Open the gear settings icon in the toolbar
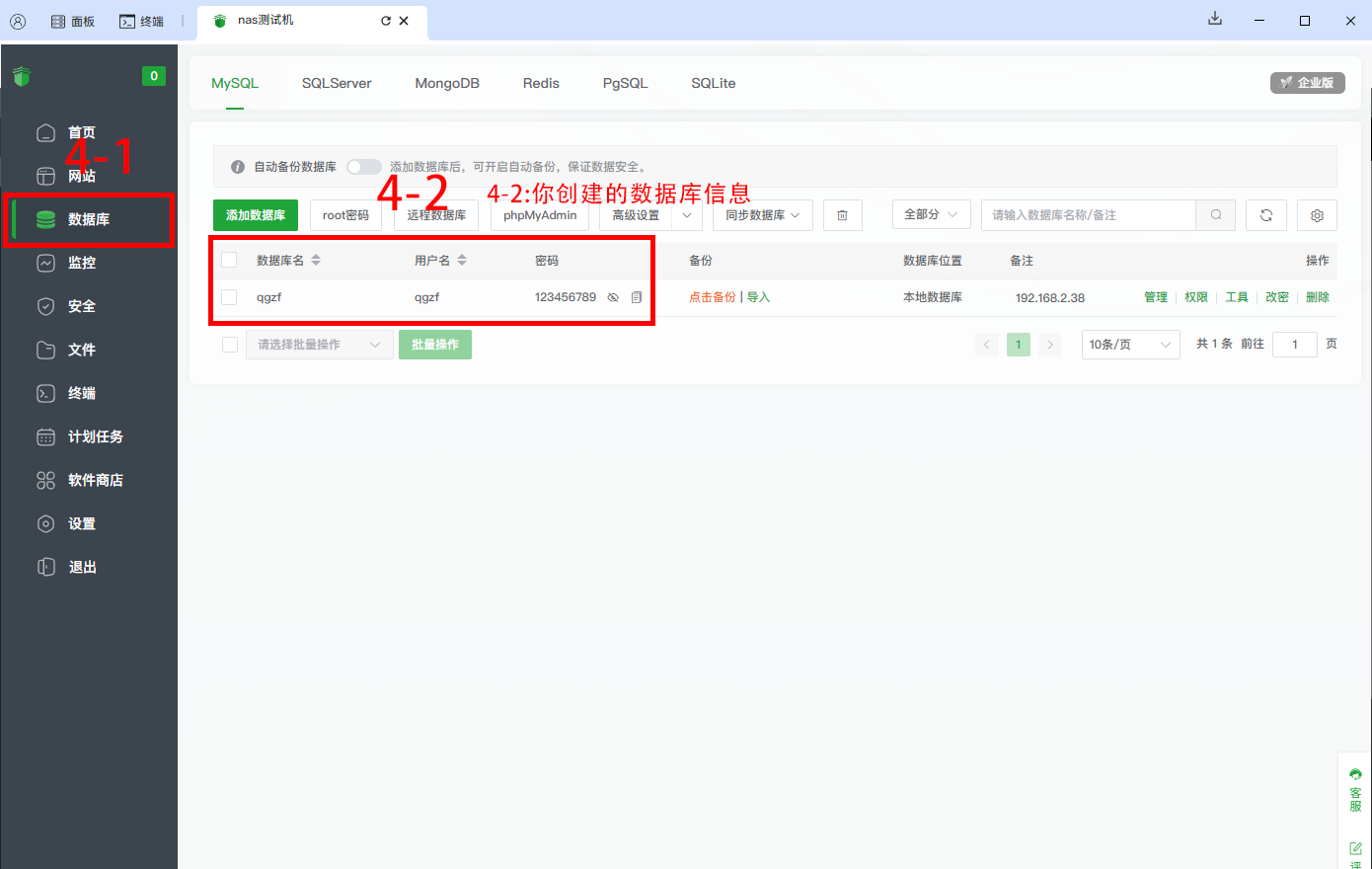This screenshot has height=869, width=1372. pyautogui.click(x=1317, y=215)
